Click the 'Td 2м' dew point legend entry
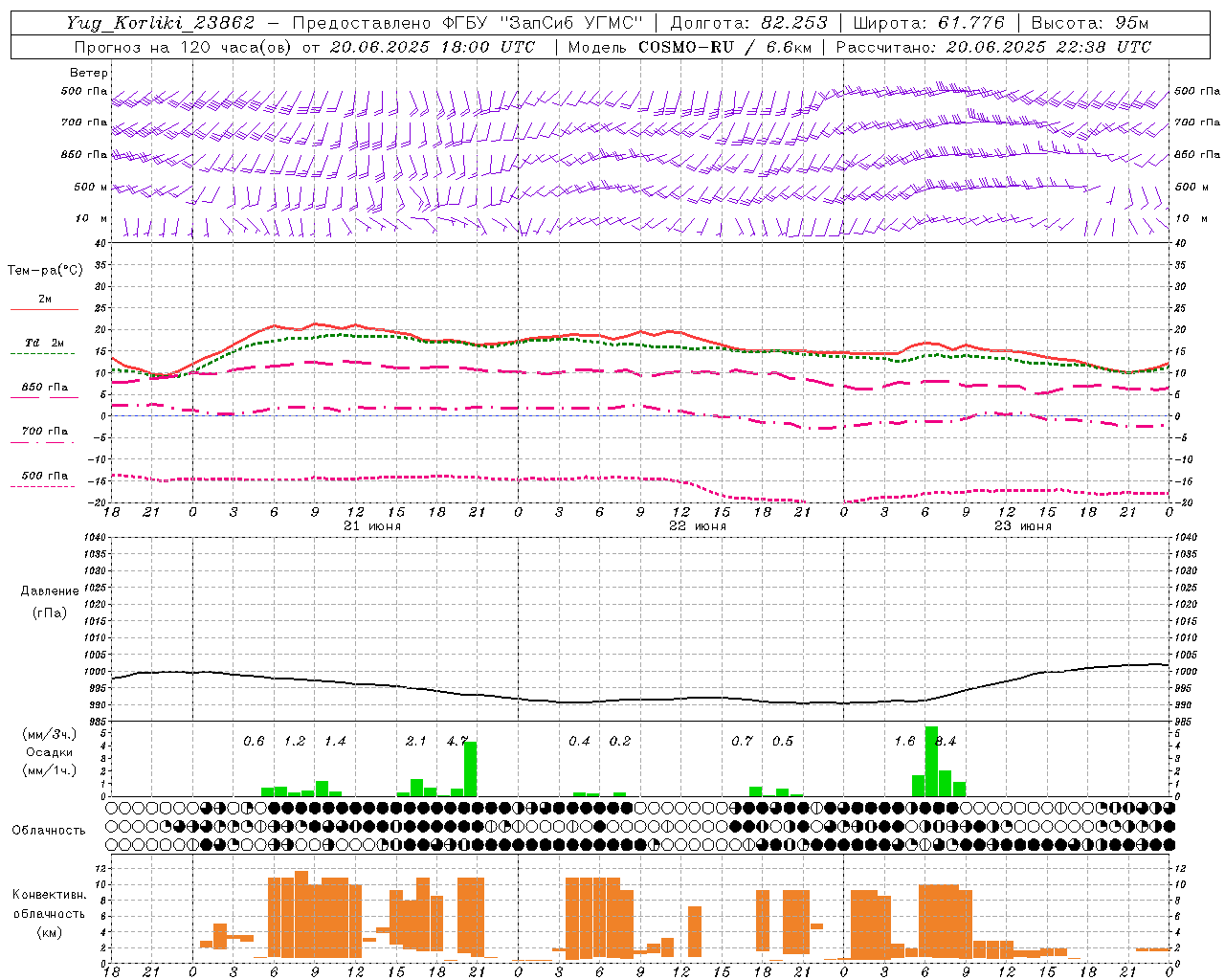The width and height of the screenshot is (1225, 980). coord(44,343)
